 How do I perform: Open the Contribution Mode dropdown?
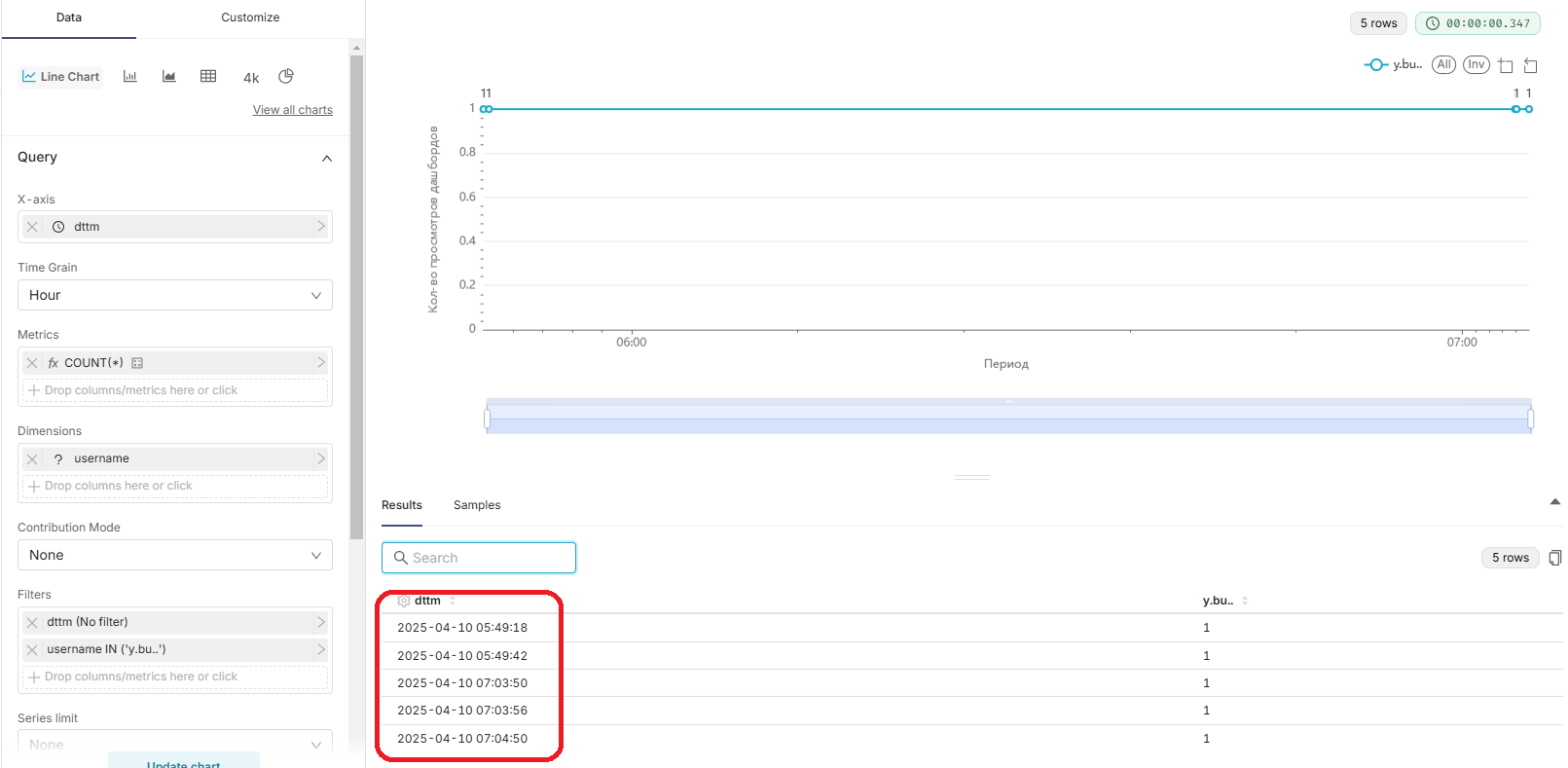pyautogui.click(x=175, y=555)
